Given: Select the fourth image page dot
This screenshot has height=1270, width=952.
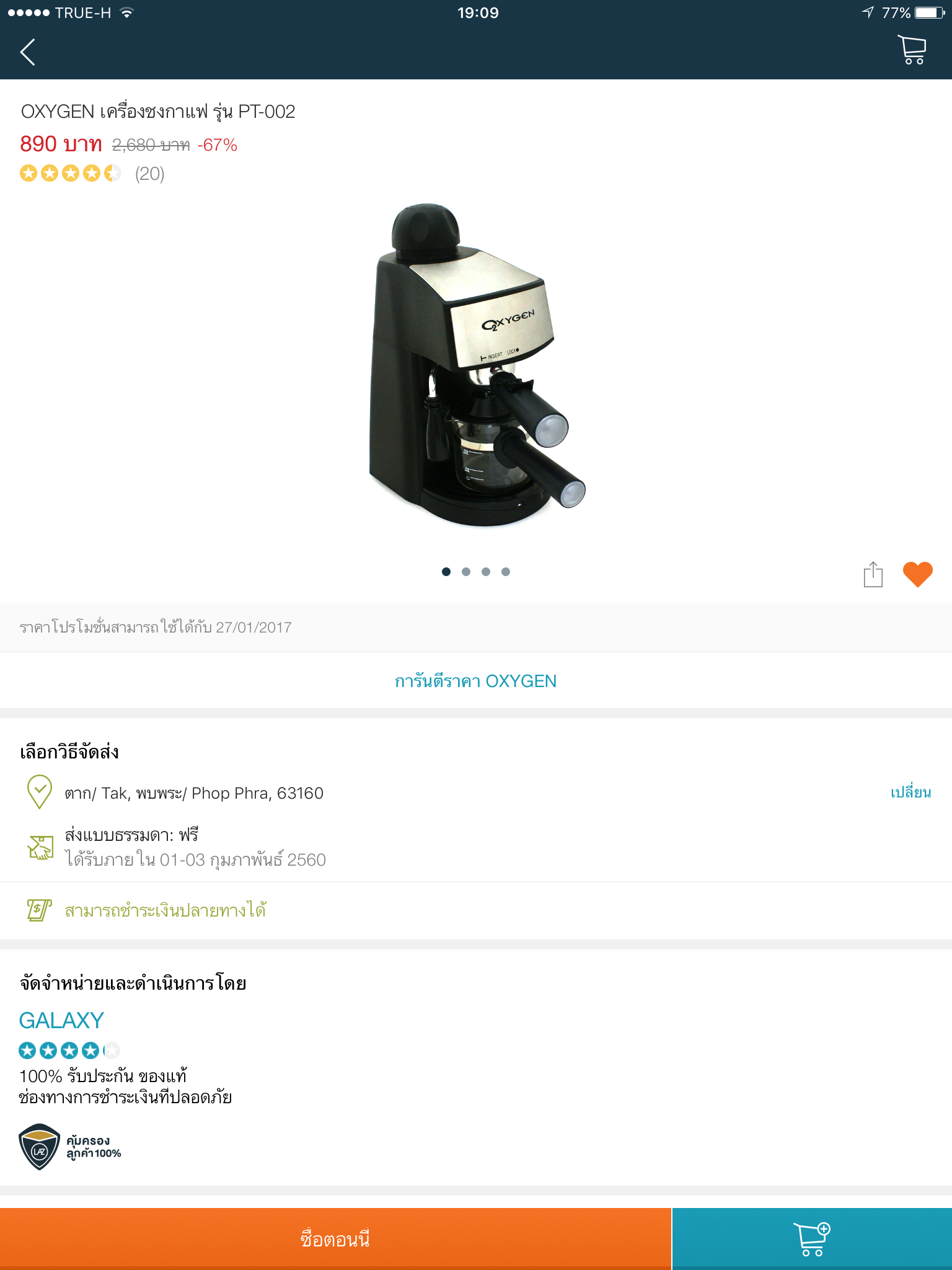Looking at the screenshot, I should [x=506, y=572].
